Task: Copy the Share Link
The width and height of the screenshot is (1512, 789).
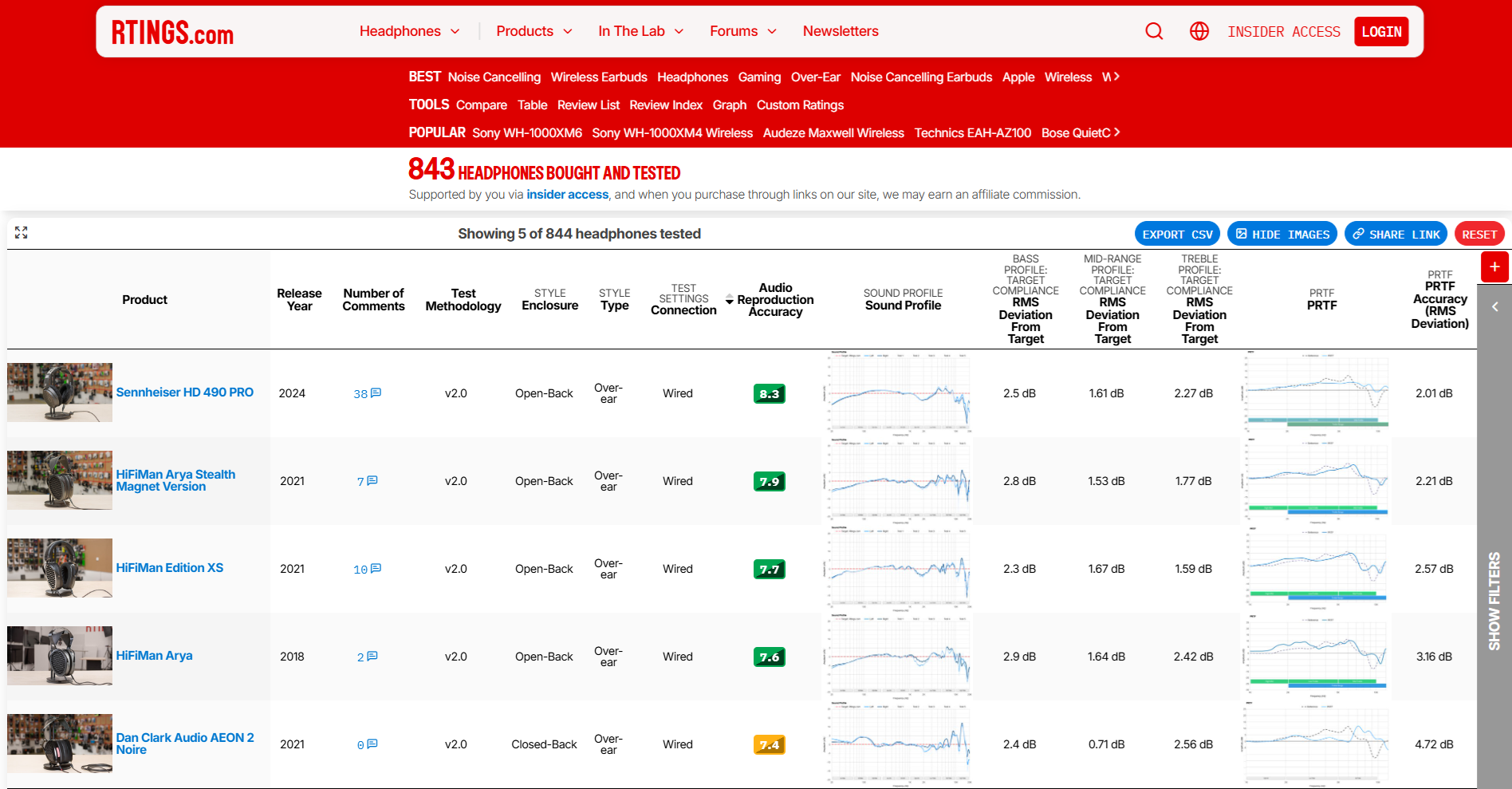Action: [1396, 234]
